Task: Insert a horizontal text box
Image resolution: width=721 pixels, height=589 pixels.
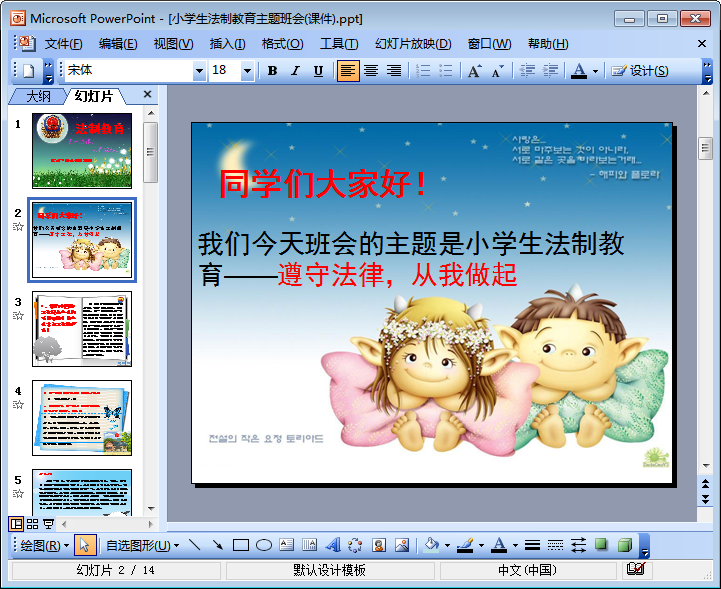Action: point(286,545)
